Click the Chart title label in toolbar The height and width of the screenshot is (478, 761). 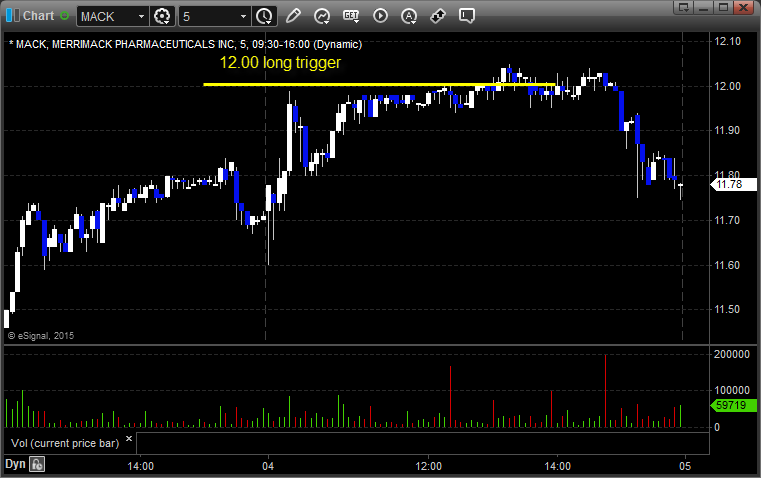coord(39,16)
